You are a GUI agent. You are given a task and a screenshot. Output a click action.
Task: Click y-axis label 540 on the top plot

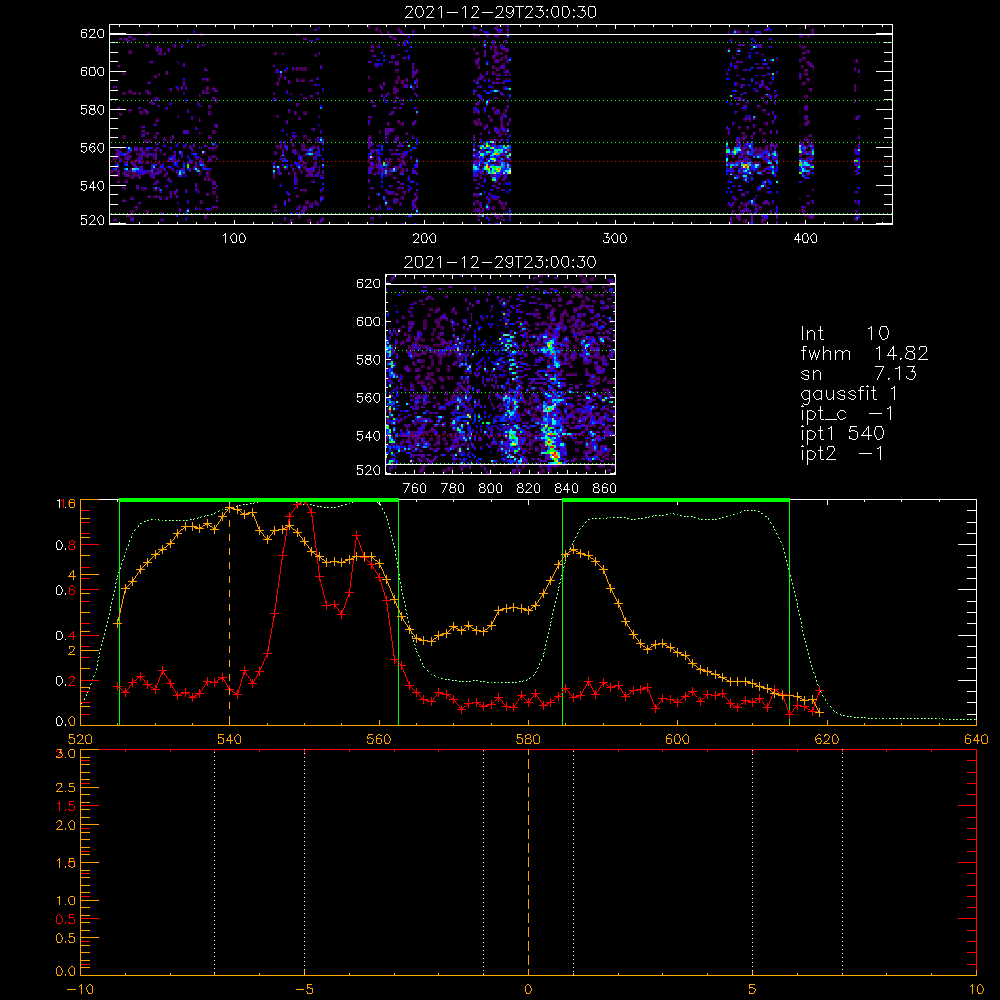point(92,186)
